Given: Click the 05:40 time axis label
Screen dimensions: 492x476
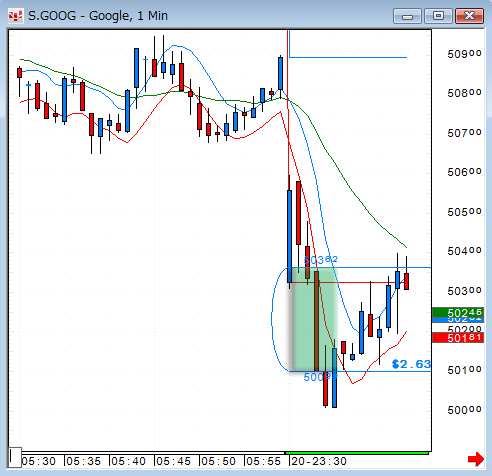Looking at the screenshot, I should (128, 461).
